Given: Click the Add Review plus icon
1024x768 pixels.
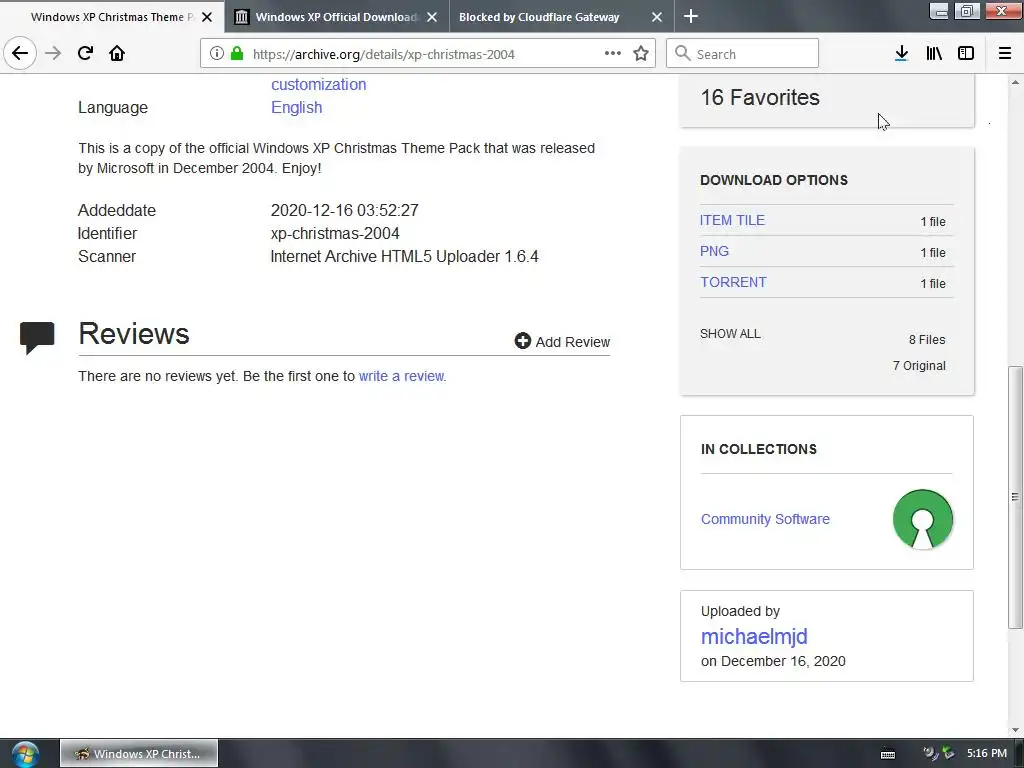Looking at the screenshot, I should 522,341.
